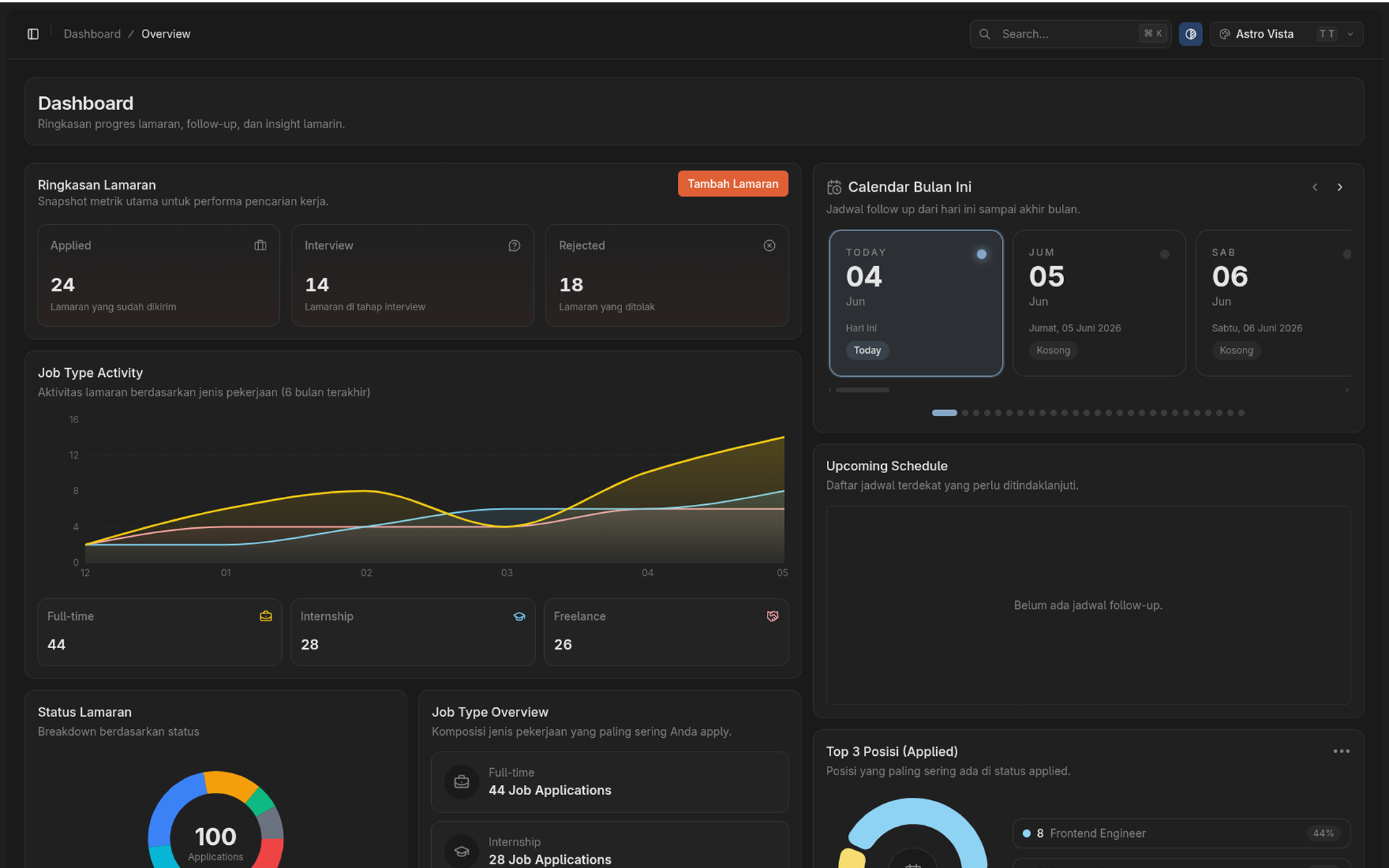Click the Freelance 26 stat card
Viewport: 1389px width, 868px height.
click(x=666, y=632)
